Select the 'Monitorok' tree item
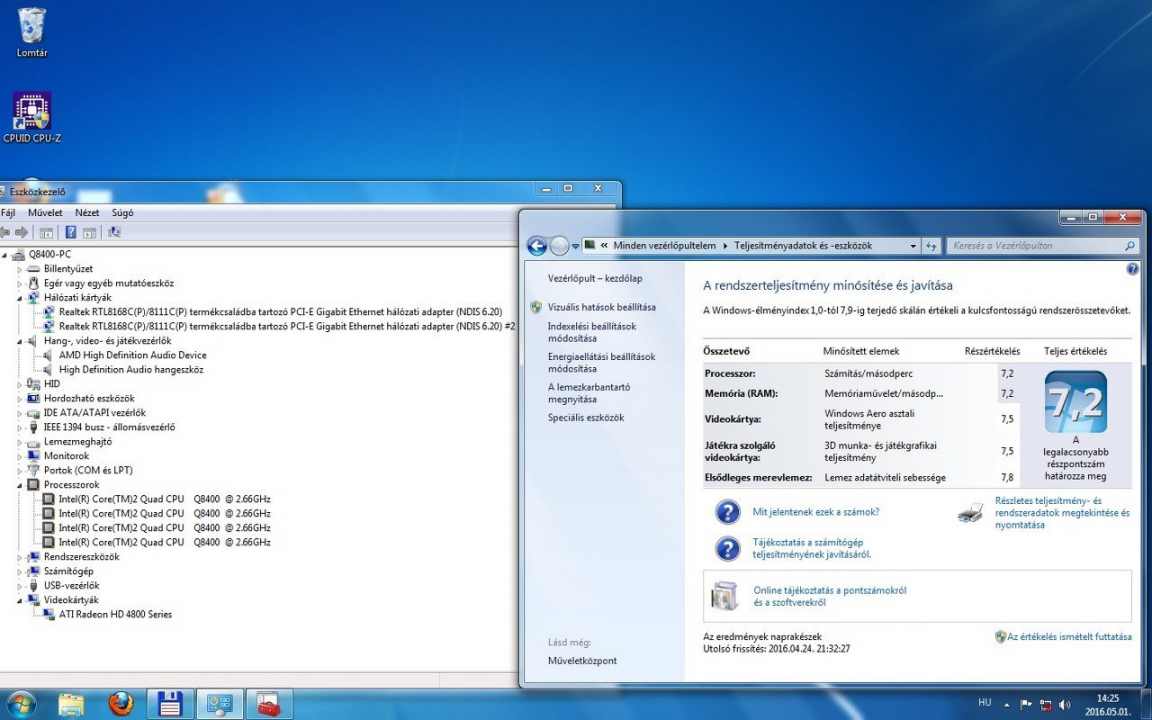The height and width of the screenshot is (720, 1152). pyautogui.click(x=66, y=456)
